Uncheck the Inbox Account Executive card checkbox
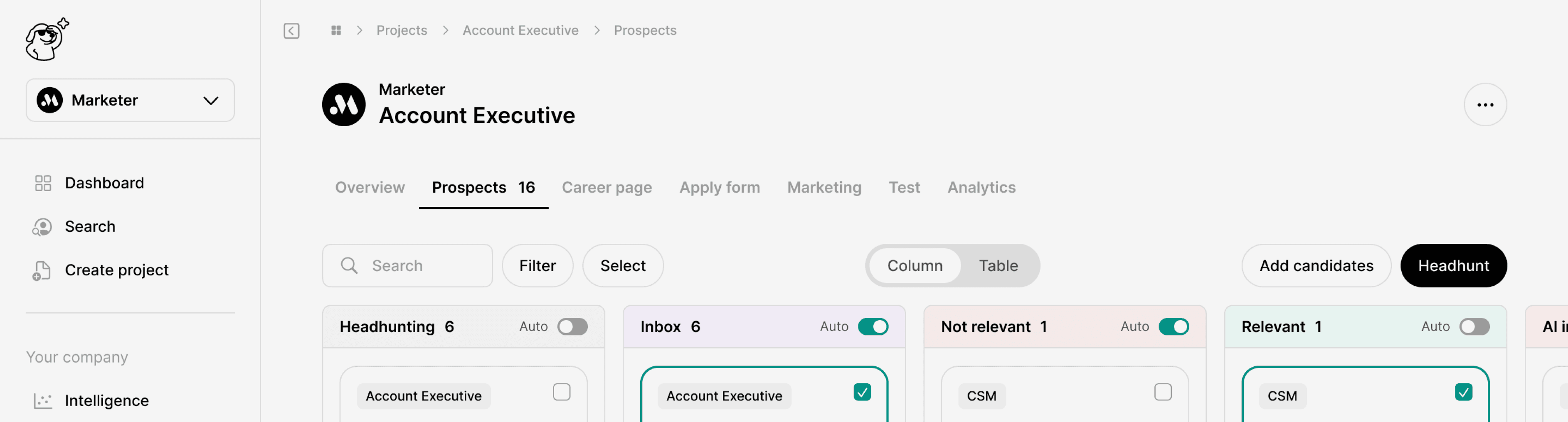 [x=863, y=392]
